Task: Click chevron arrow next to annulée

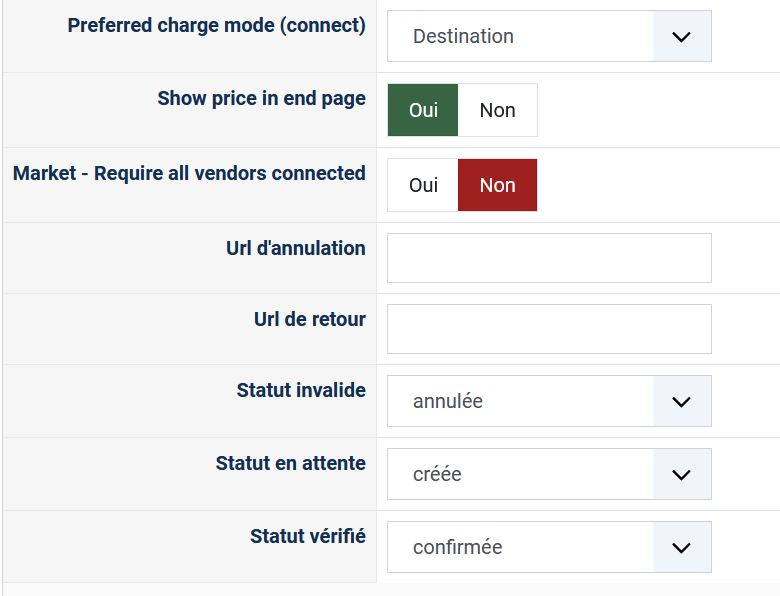Action: (682, 401)
